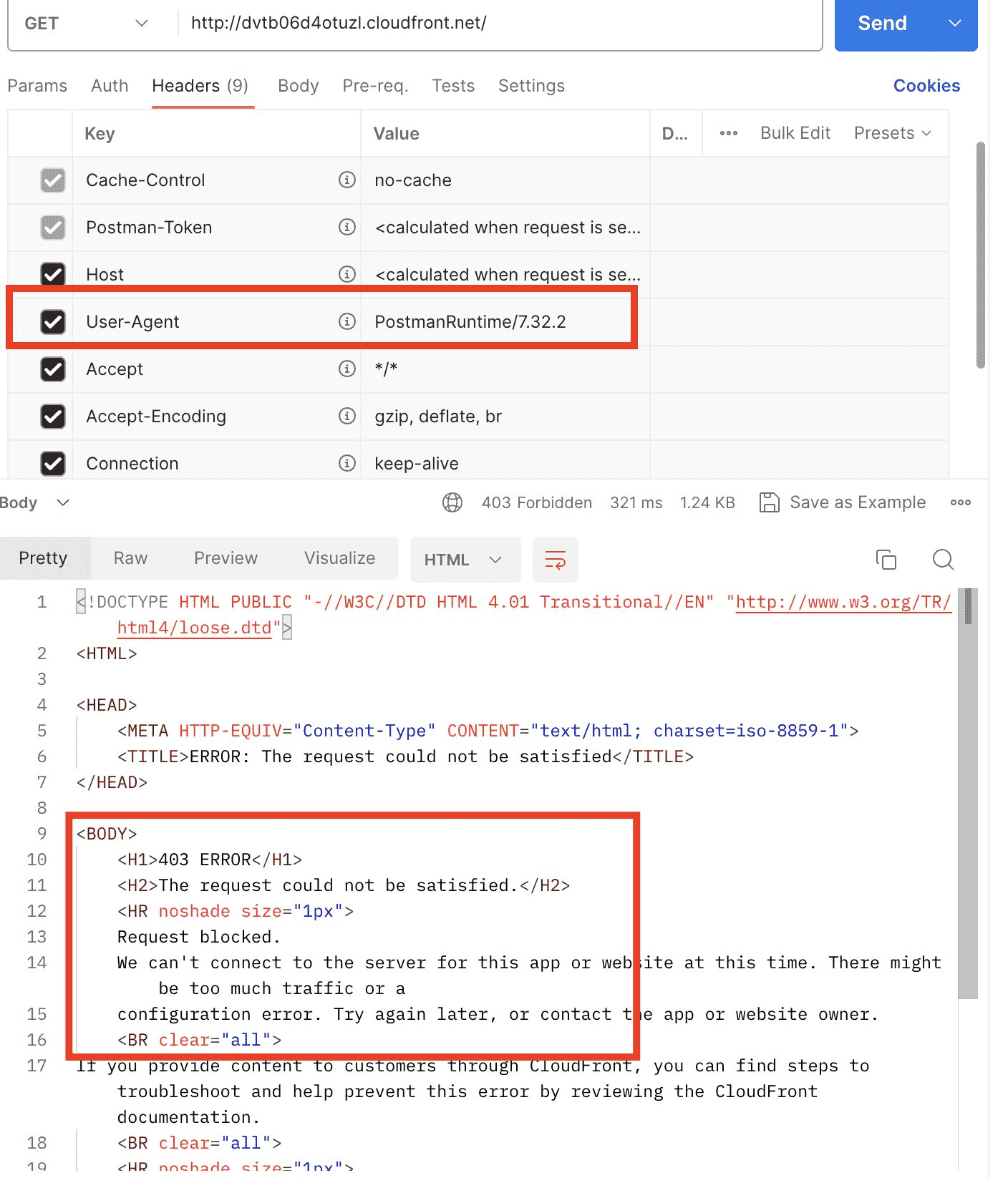The width and height of the screenshot is (1008, 1178).
Task: Click the 403 Forbidden status text
Action: [x=537, y=502]
